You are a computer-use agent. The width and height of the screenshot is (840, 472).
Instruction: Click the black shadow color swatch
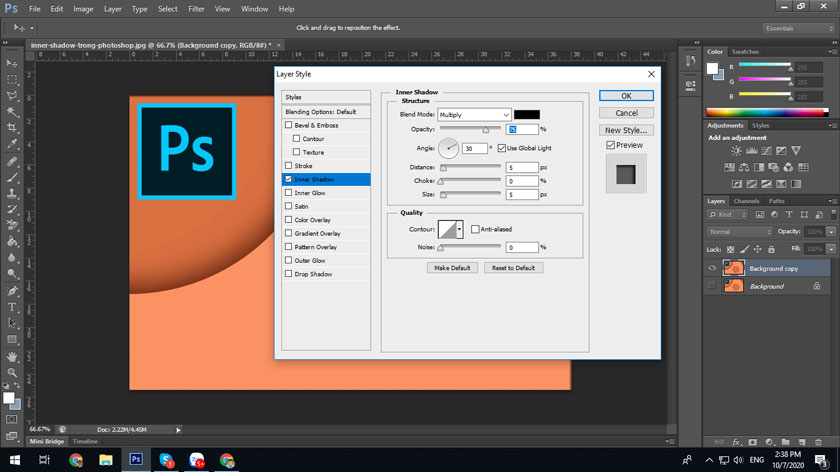click(527, 115)
